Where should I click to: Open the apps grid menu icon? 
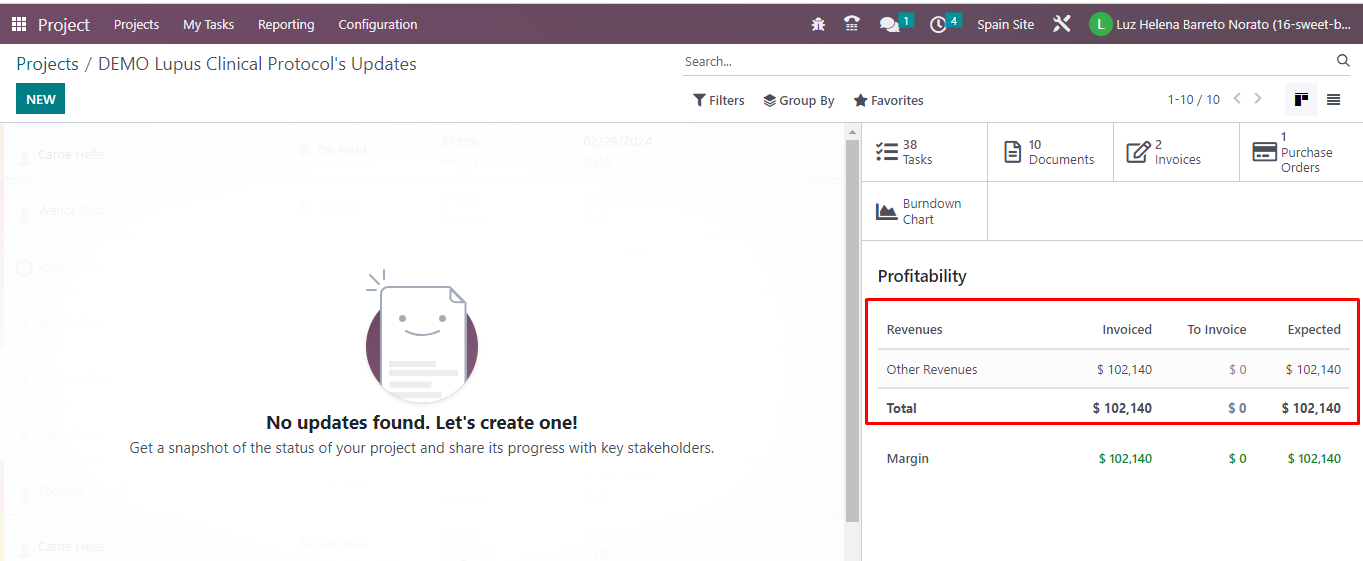19,24
